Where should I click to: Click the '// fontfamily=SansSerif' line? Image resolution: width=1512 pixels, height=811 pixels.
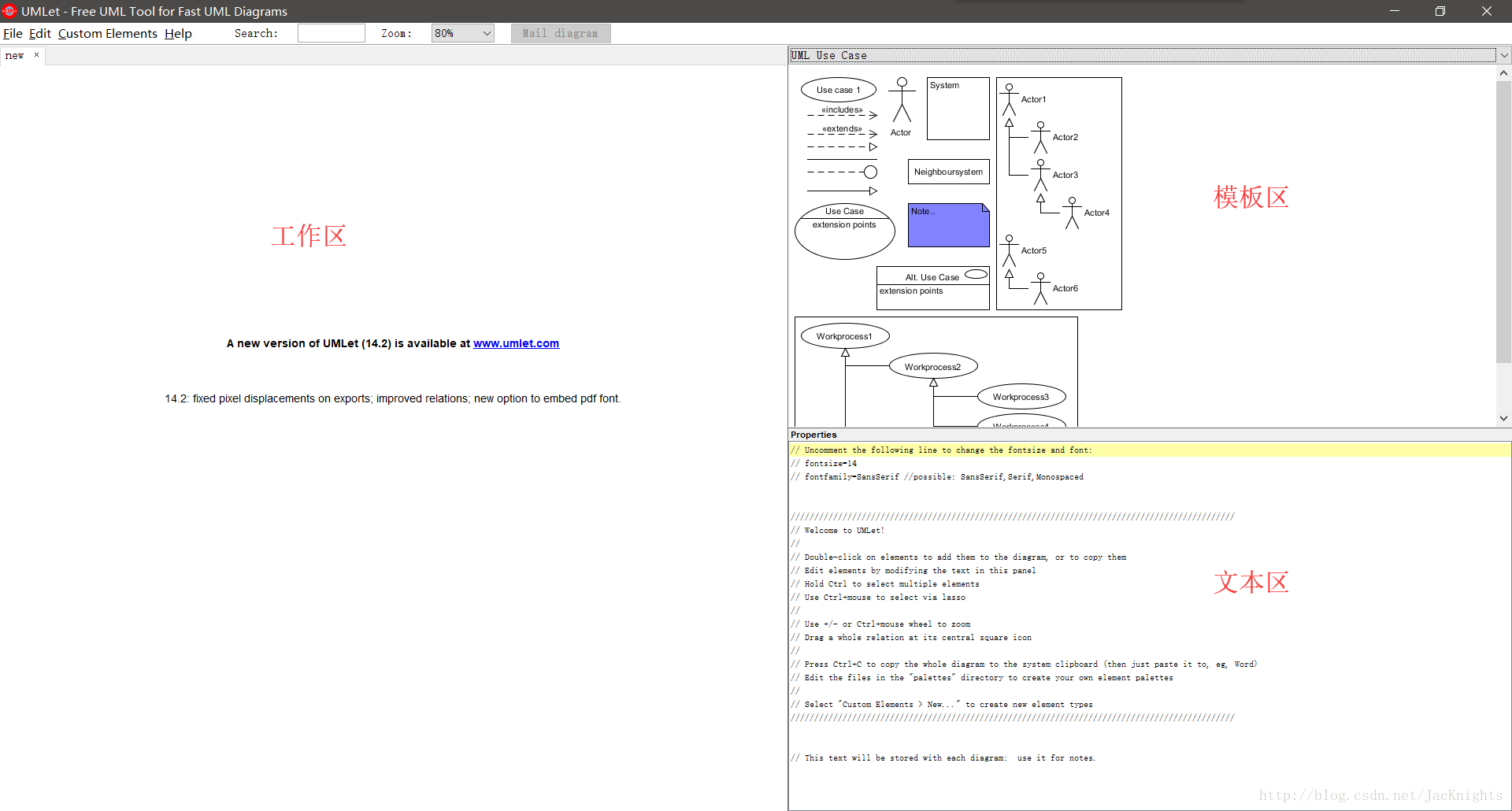tap(937, 477)
